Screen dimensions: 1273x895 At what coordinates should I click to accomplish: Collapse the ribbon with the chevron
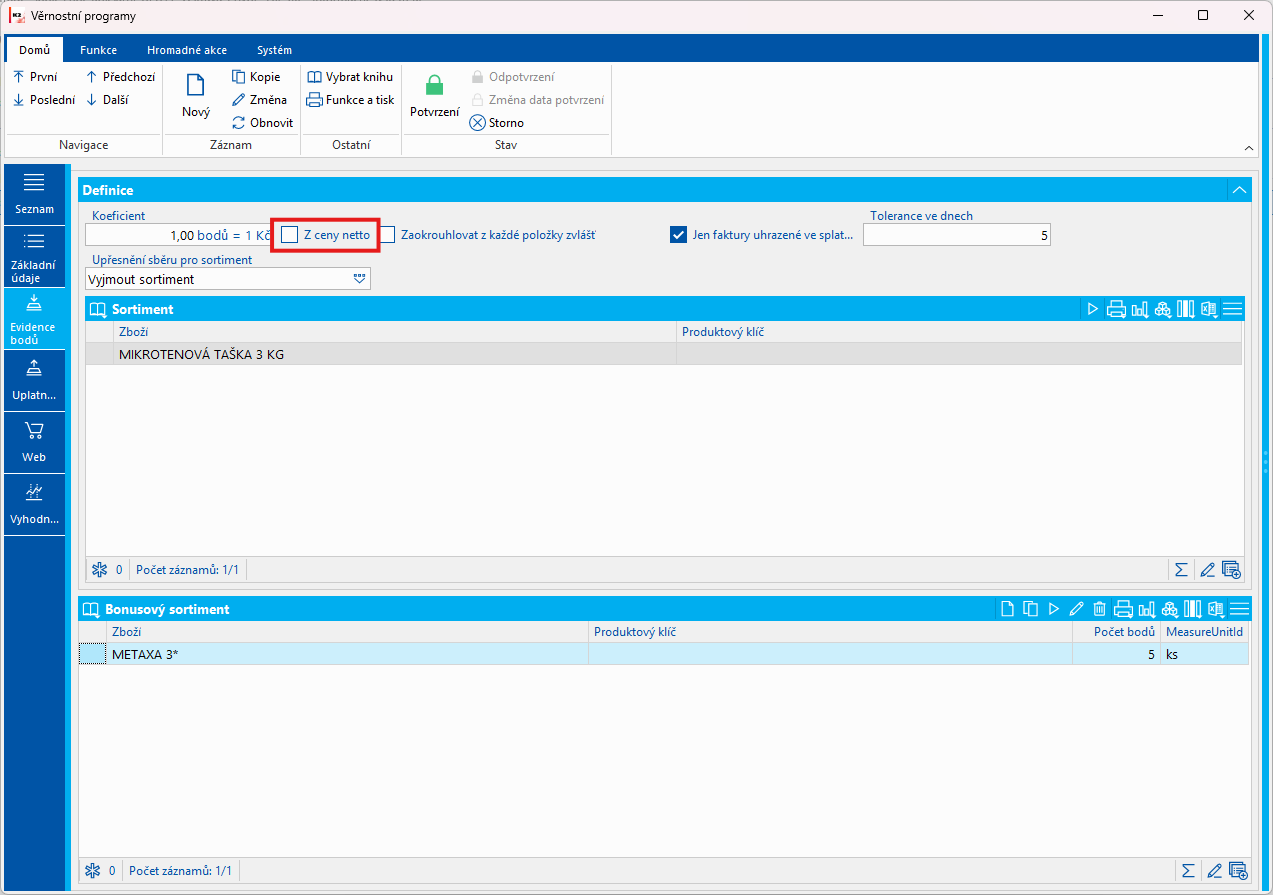(1249, 148)
